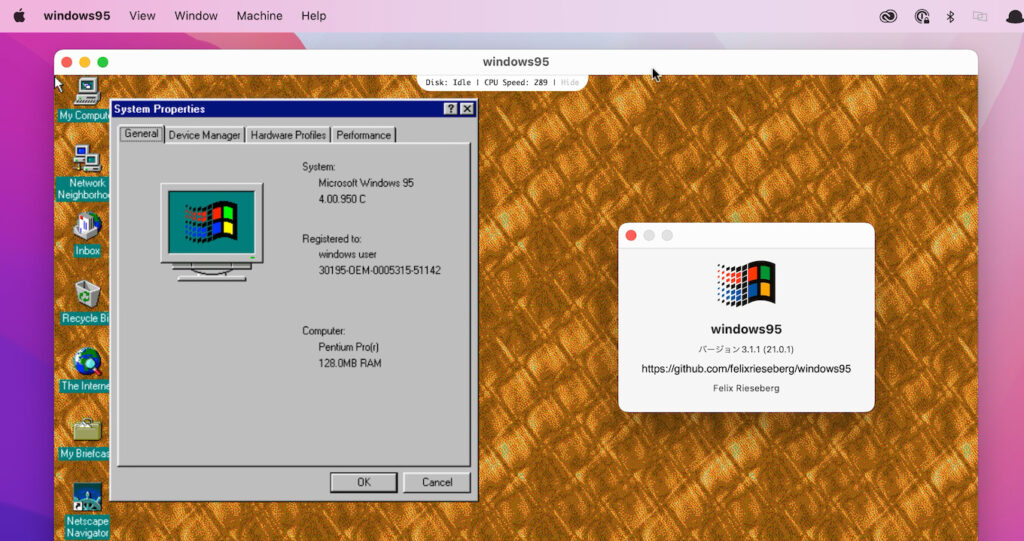
Task: Switch to the Hardware Profiles tab
Action: point(288,135)
